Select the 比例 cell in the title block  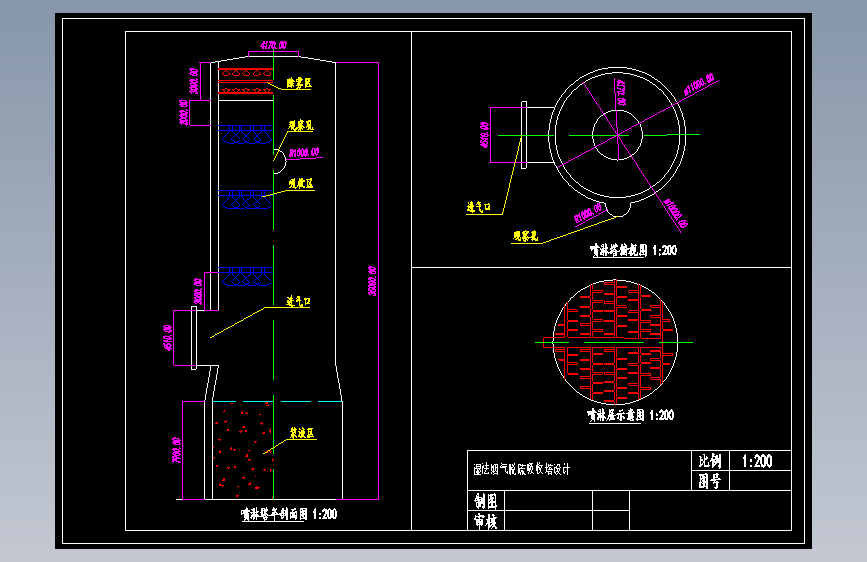[x=710, y=461]
